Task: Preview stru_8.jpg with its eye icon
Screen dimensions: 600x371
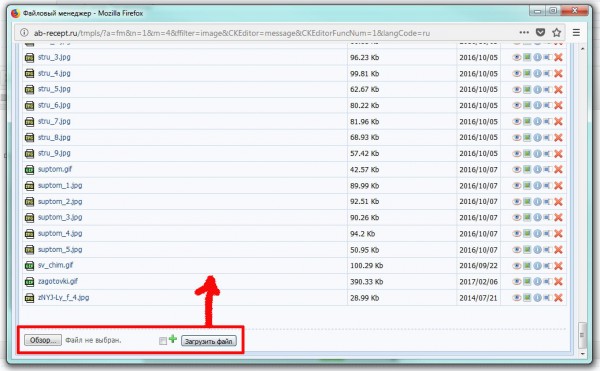Action: [x=517, y=137]
